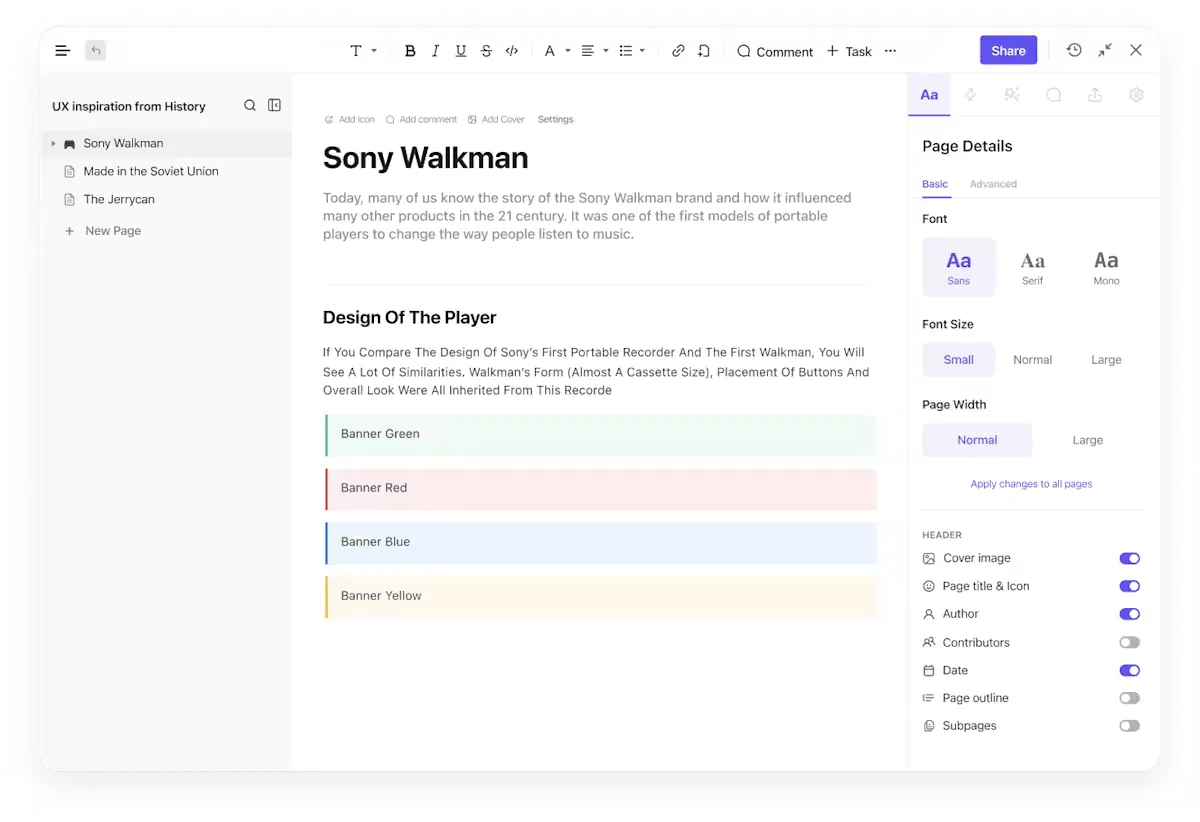Enable the Subpages switch
This screenshot has width=1200, height=822.
tap(1129, 726)
